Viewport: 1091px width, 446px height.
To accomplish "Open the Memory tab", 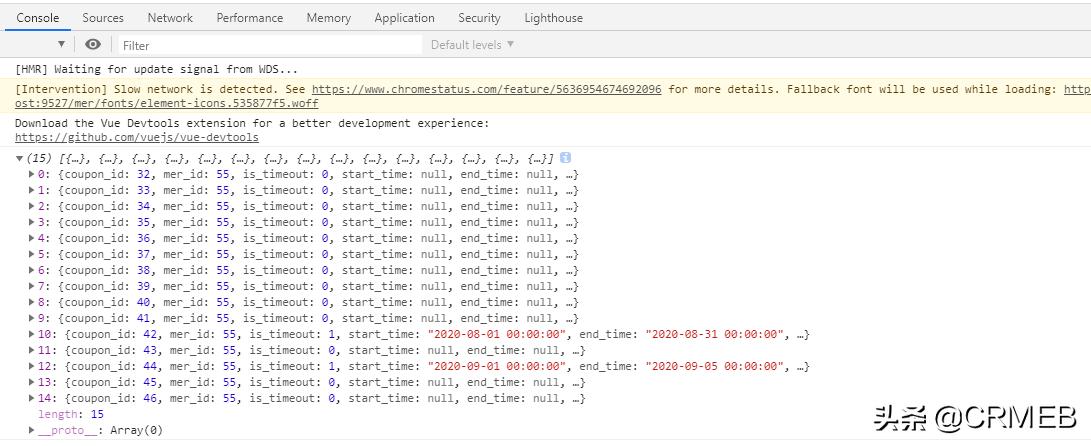I will pos(328,18).
